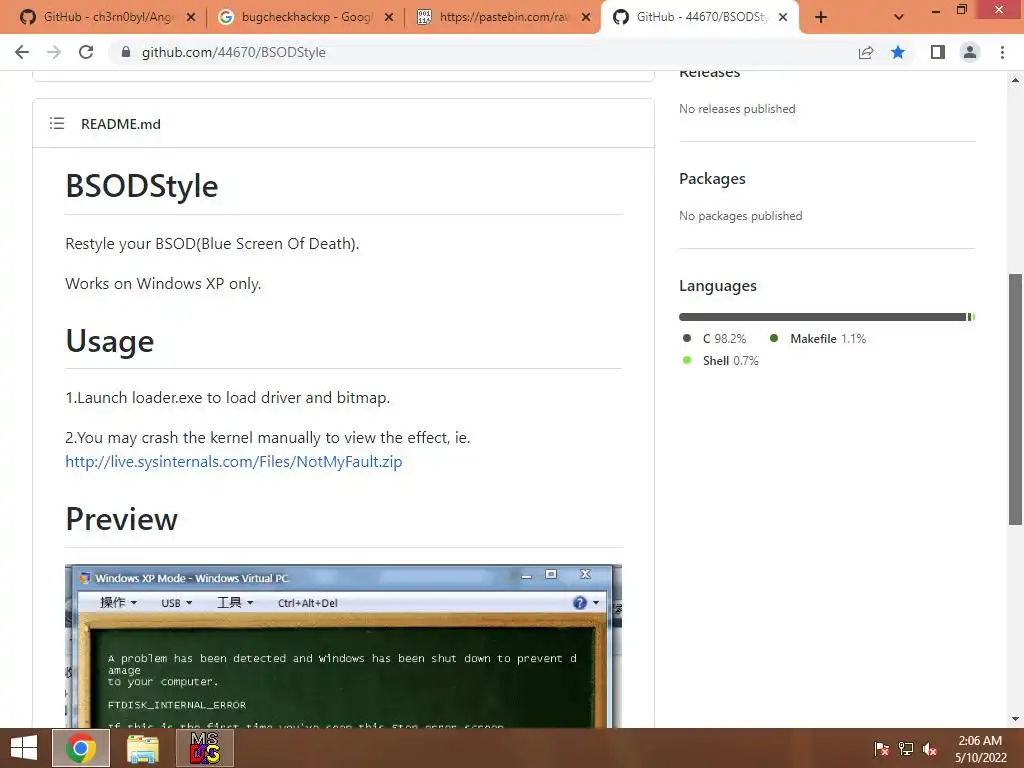Open network status tray icon
Viewport: 1024px width, 768px height.
click(906, 748)
